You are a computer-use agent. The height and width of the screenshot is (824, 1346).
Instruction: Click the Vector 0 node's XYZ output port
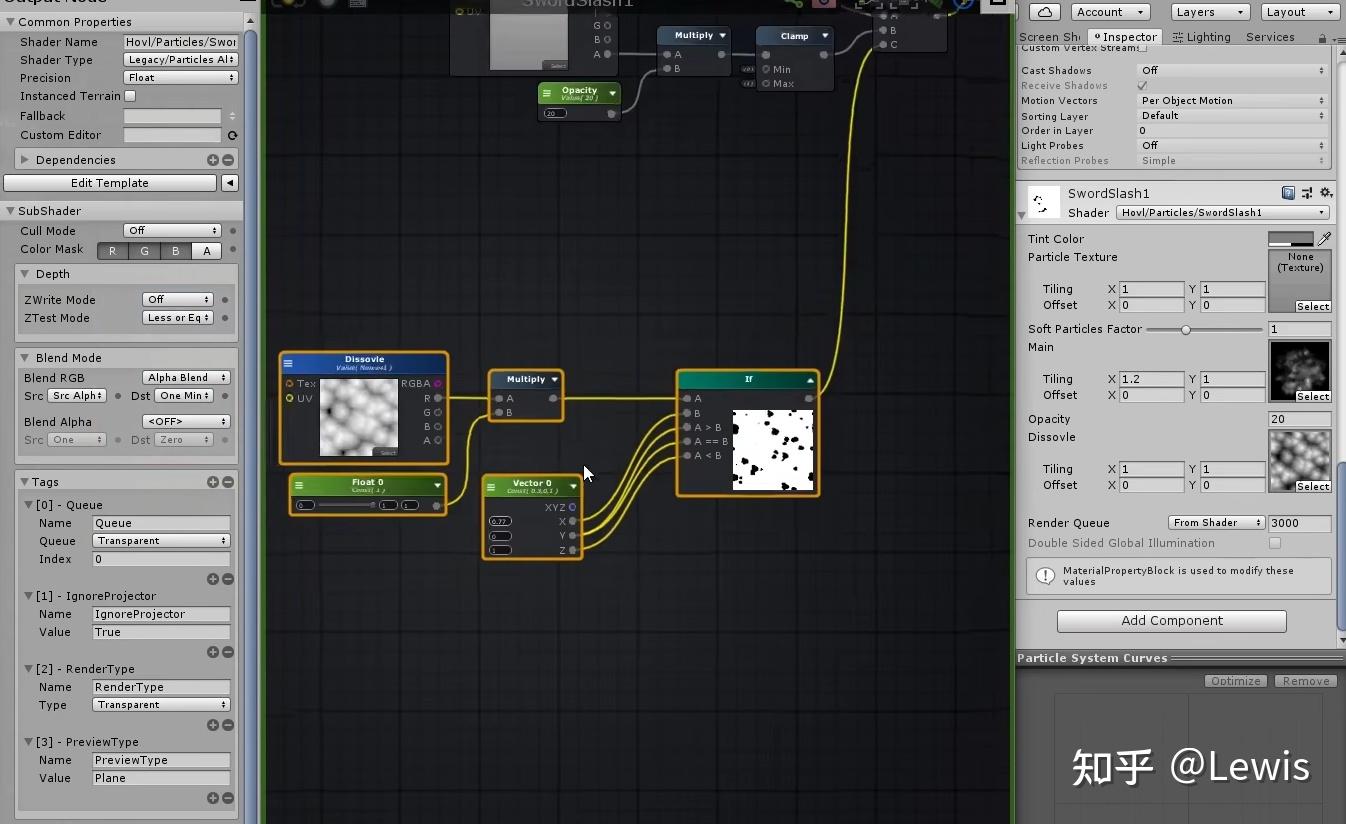pos(573,508)
